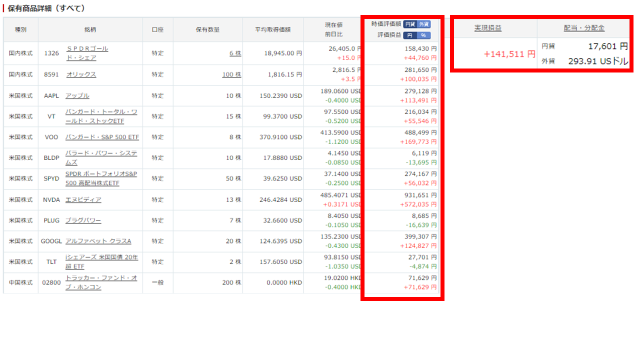The width and height of the screenshot is (640, 360).
Task: Click ticker code 02800
Action: click(x=51, y=282)
